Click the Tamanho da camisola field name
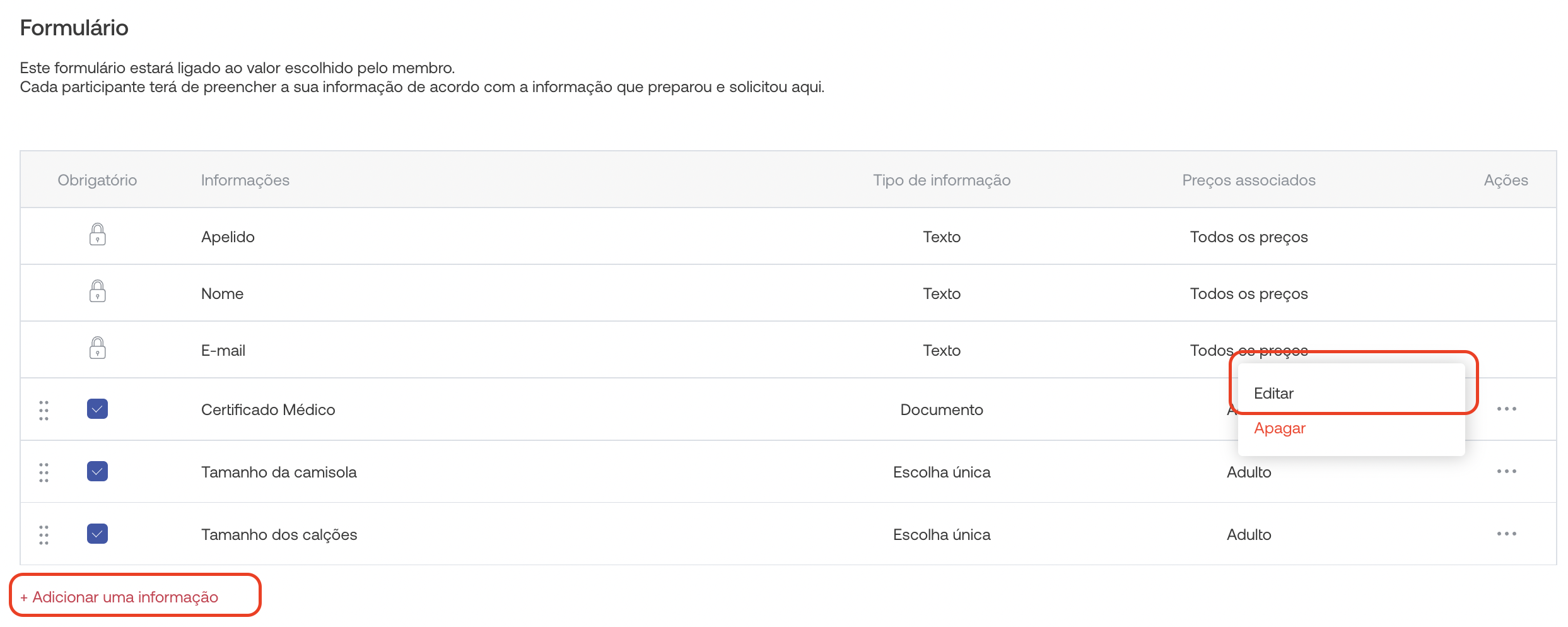Screen dimensions: 1568x627 pyautogui.click(x=279, y=472)
